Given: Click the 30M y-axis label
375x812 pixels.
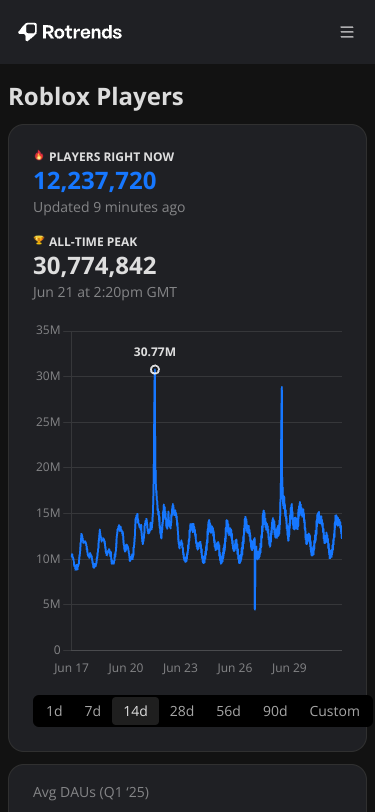Looking at the screenshot, I should click(49, 376).
